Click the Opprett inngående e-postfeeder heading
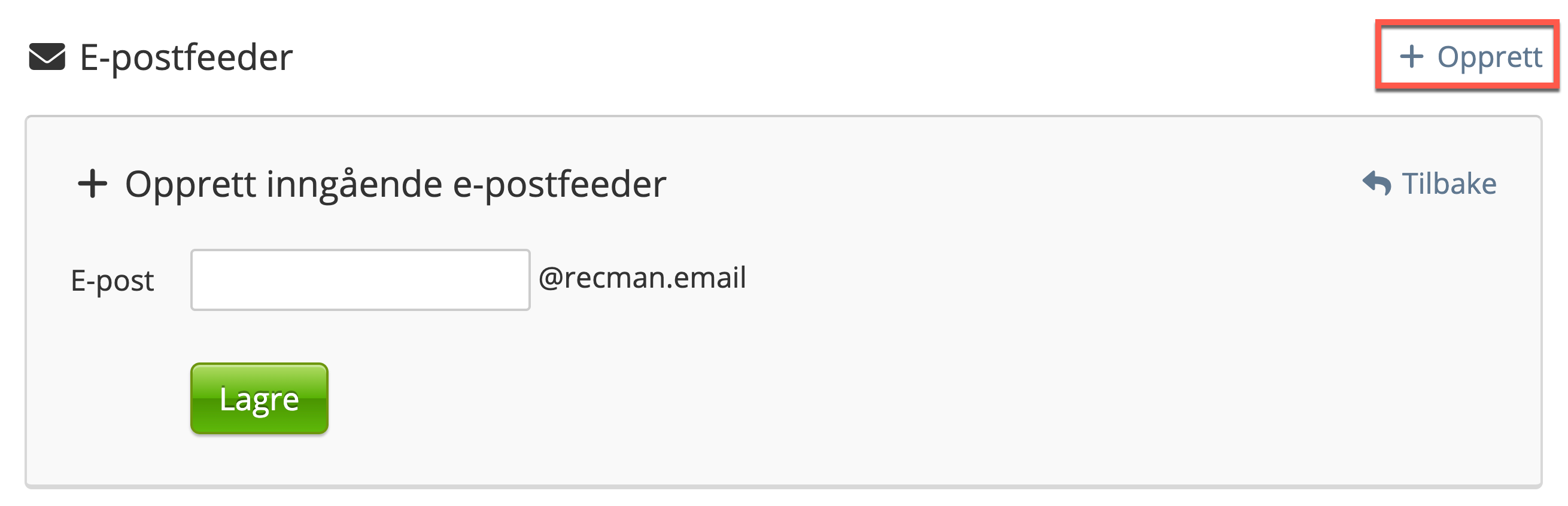 point(395,184)
